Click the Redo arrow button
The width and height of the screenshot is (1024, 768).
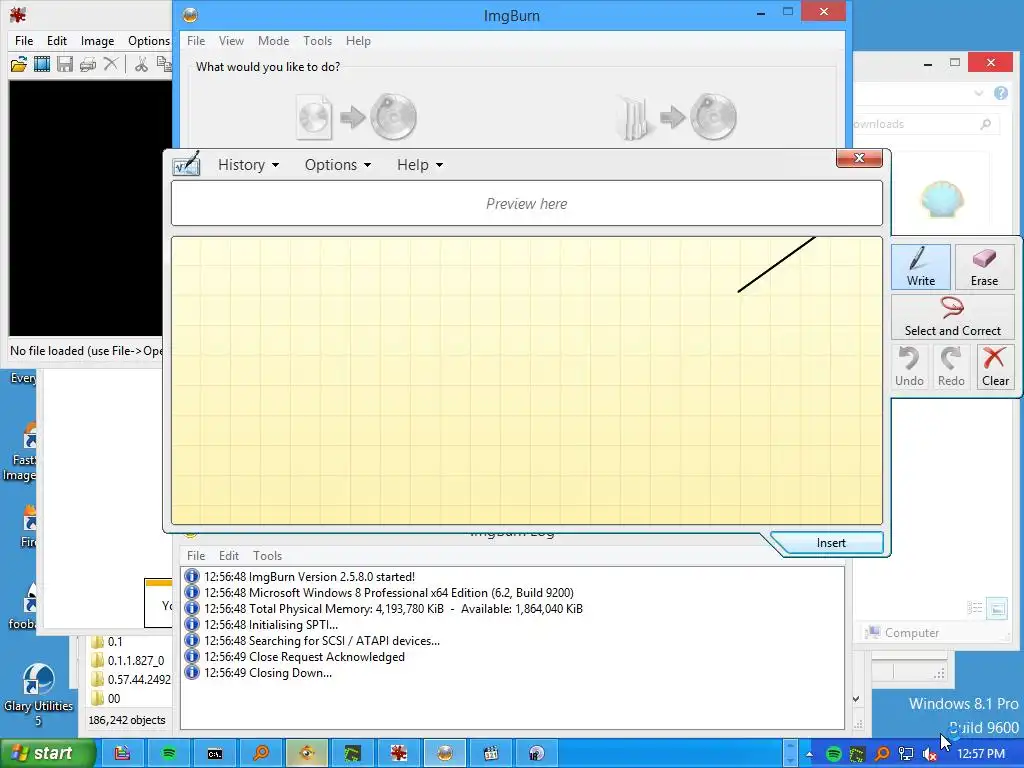(x=951, y=367)
